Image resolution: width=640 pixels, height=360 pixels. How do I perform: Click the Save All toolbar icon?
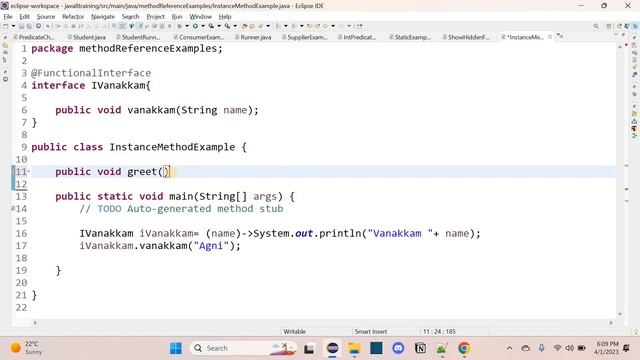click(x=29, y=26)
